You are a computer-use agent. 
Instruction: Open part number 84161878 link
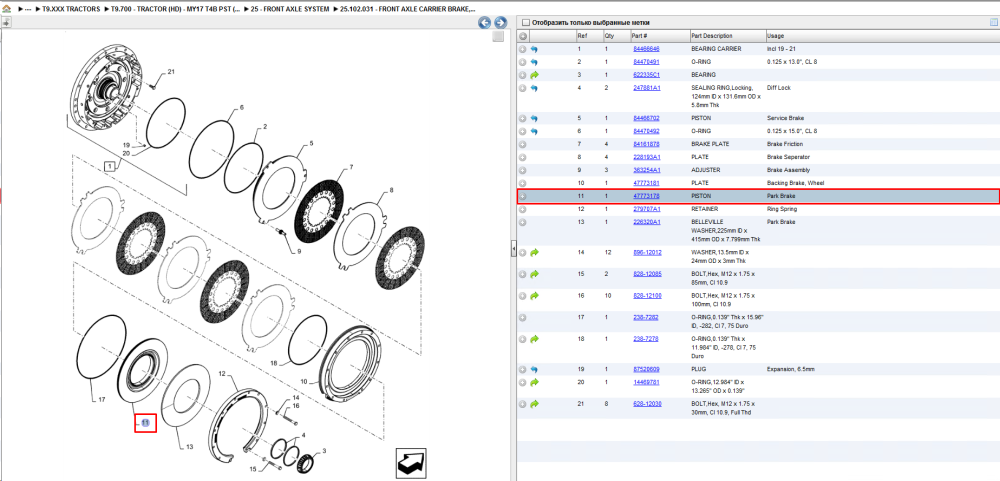click(x=646, y=144)
